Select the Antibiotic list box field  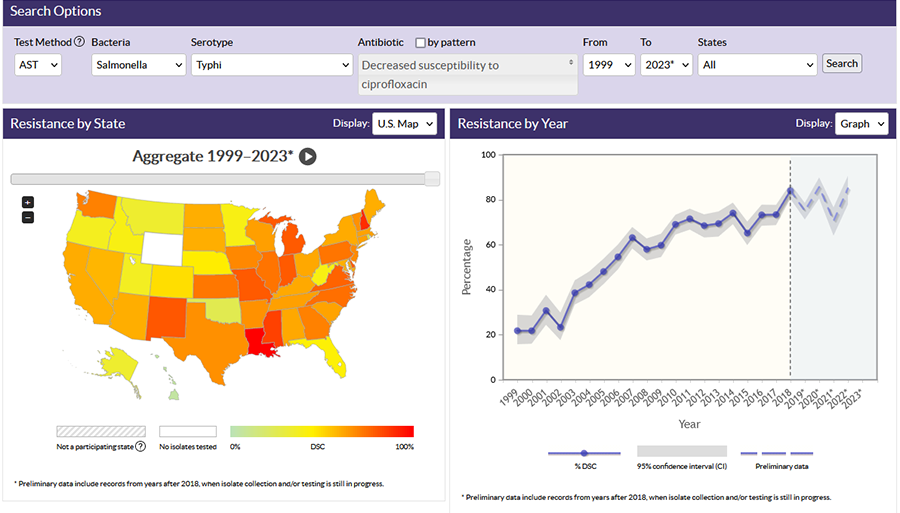point(468,74)
